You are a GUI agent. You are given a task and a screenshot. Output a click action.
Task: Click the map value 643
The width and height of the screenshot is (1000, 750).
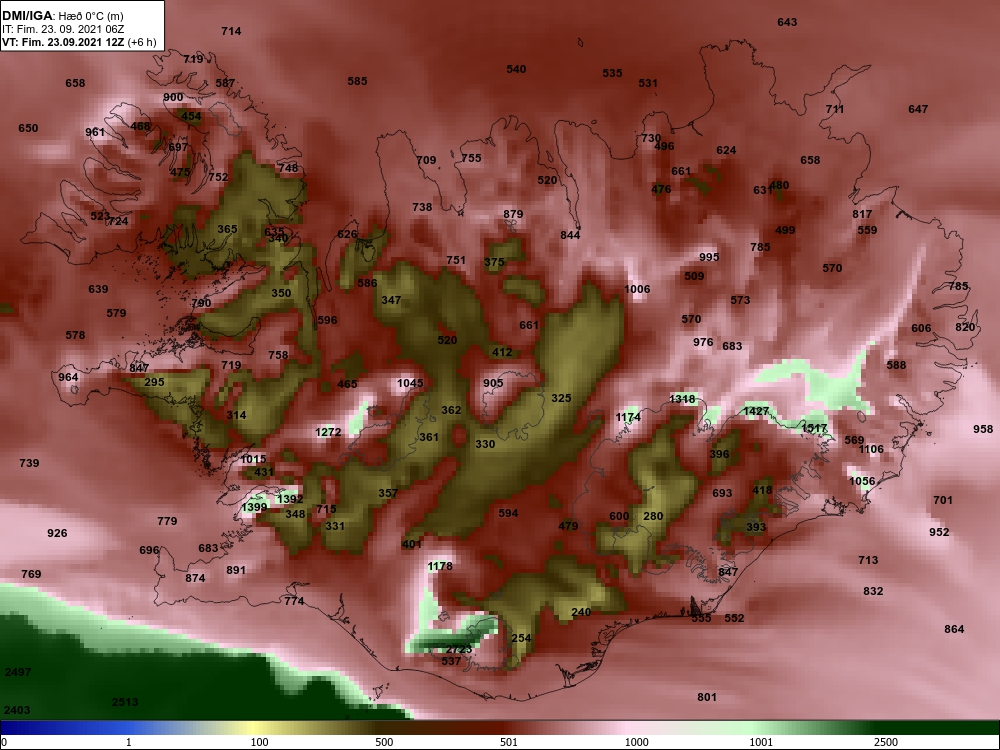pos(787,22)
